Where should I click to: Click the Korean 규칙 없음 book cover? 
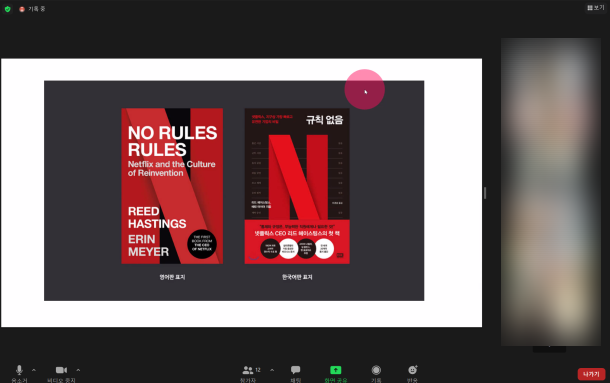click(297, 186)
